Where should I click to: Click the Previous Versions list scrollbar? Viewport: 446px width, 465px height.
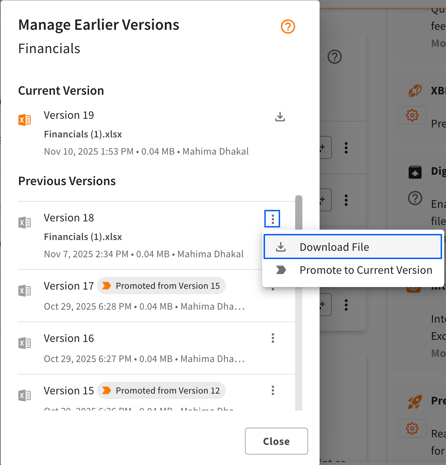(299, 303)
